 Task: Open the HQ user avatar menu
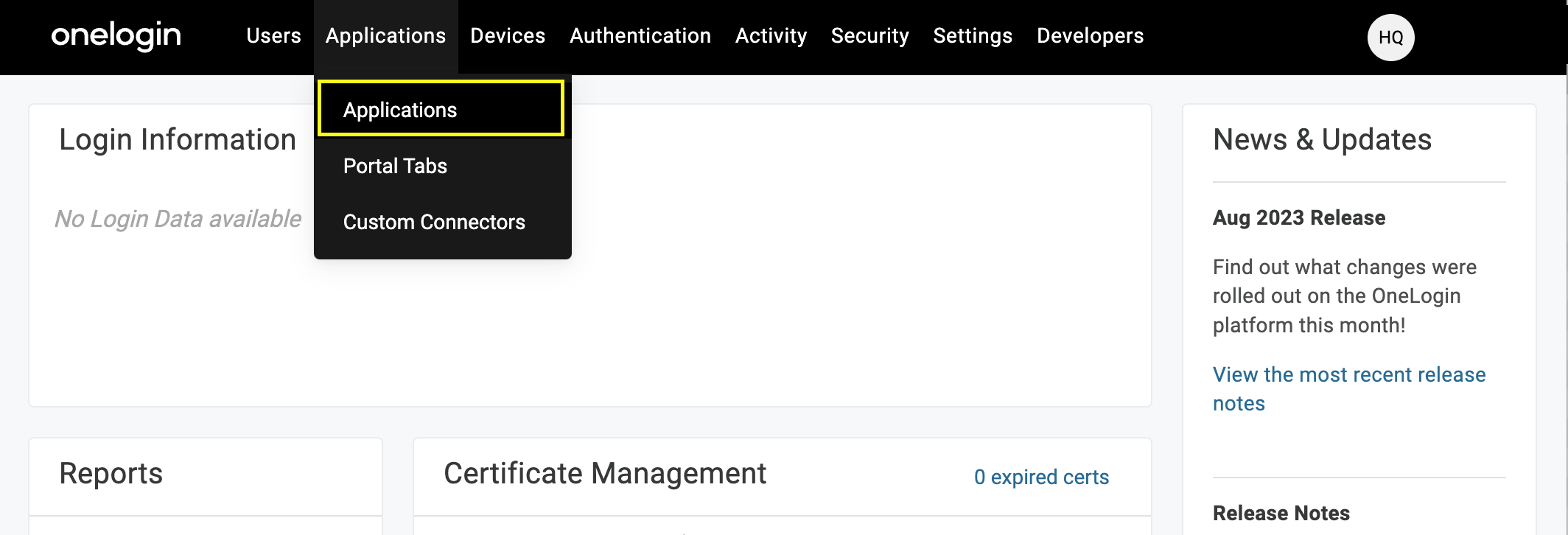click(x=1390, y=38)
